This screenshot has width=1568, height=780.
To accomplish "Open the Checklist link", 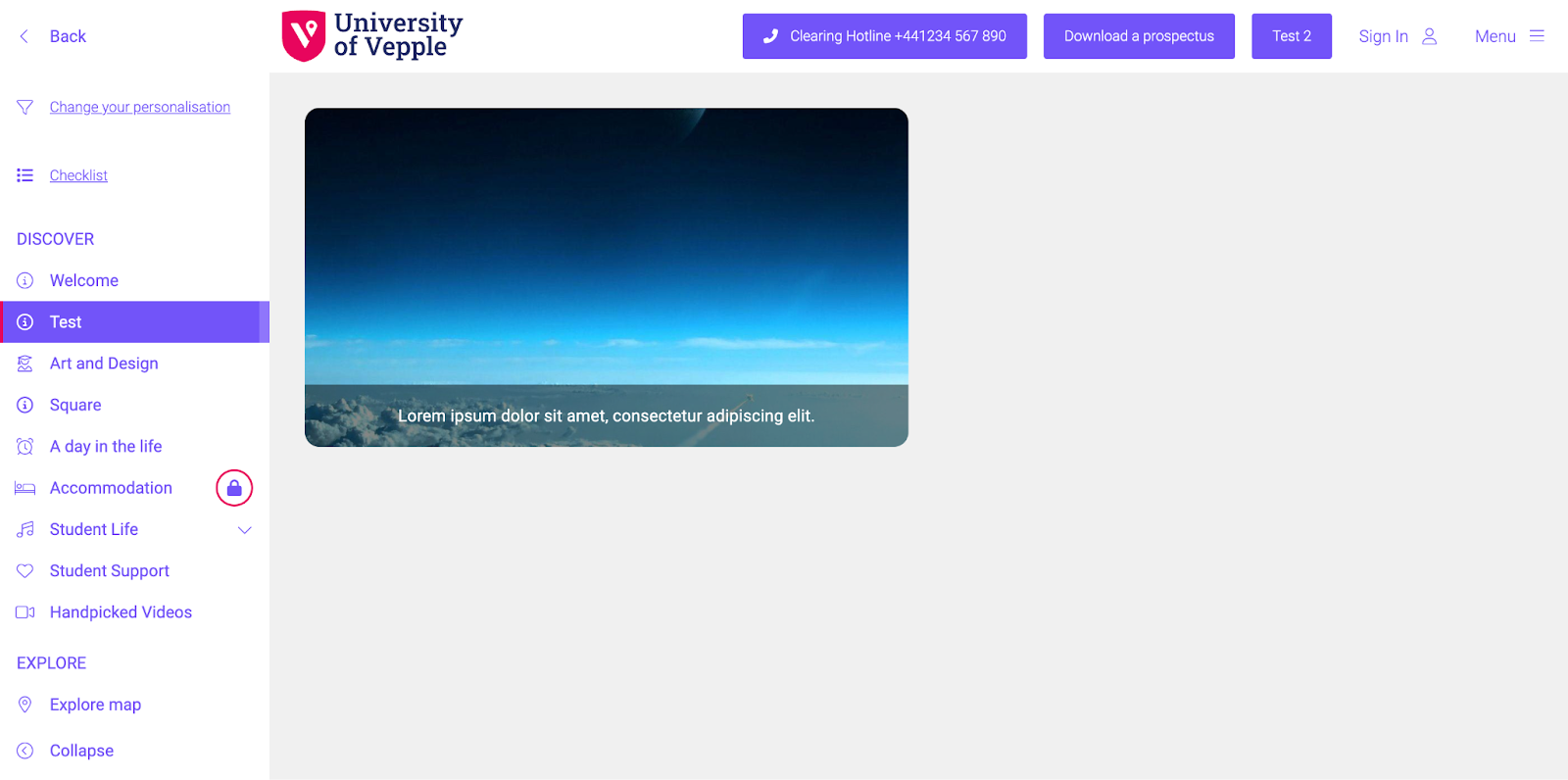I will coord(78,175).
